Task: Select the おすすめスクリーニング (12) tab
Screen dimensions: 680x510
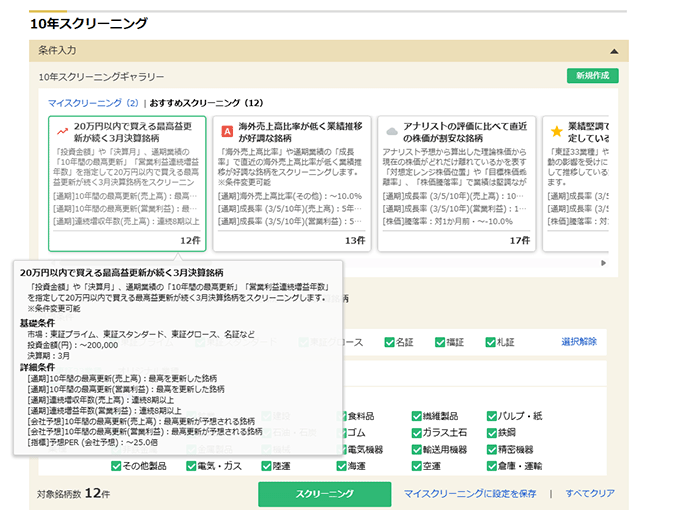Action: [206, 103]
